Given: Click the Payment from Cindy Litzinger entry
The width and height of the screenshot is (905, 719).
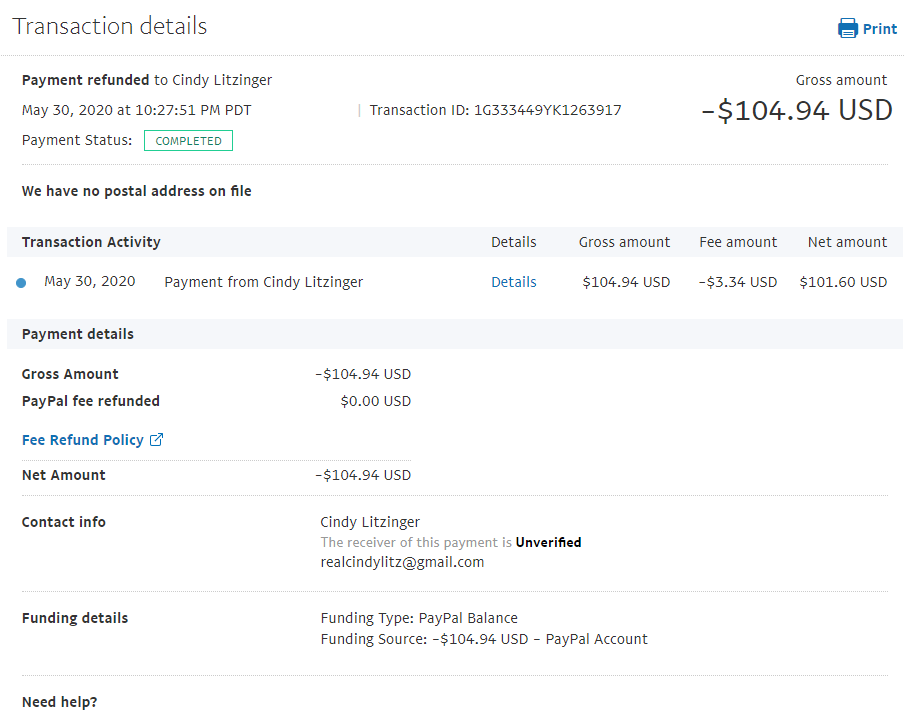Looking at the screenshot, I should [263, 282].
